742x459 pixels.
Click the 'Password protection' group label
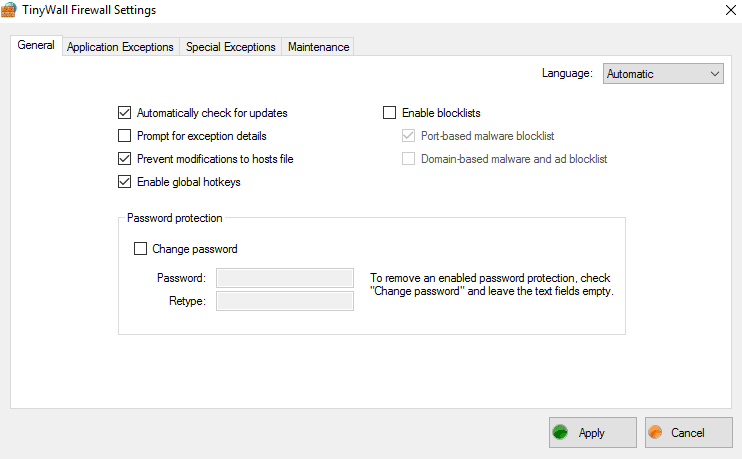[x=175, y=218]
